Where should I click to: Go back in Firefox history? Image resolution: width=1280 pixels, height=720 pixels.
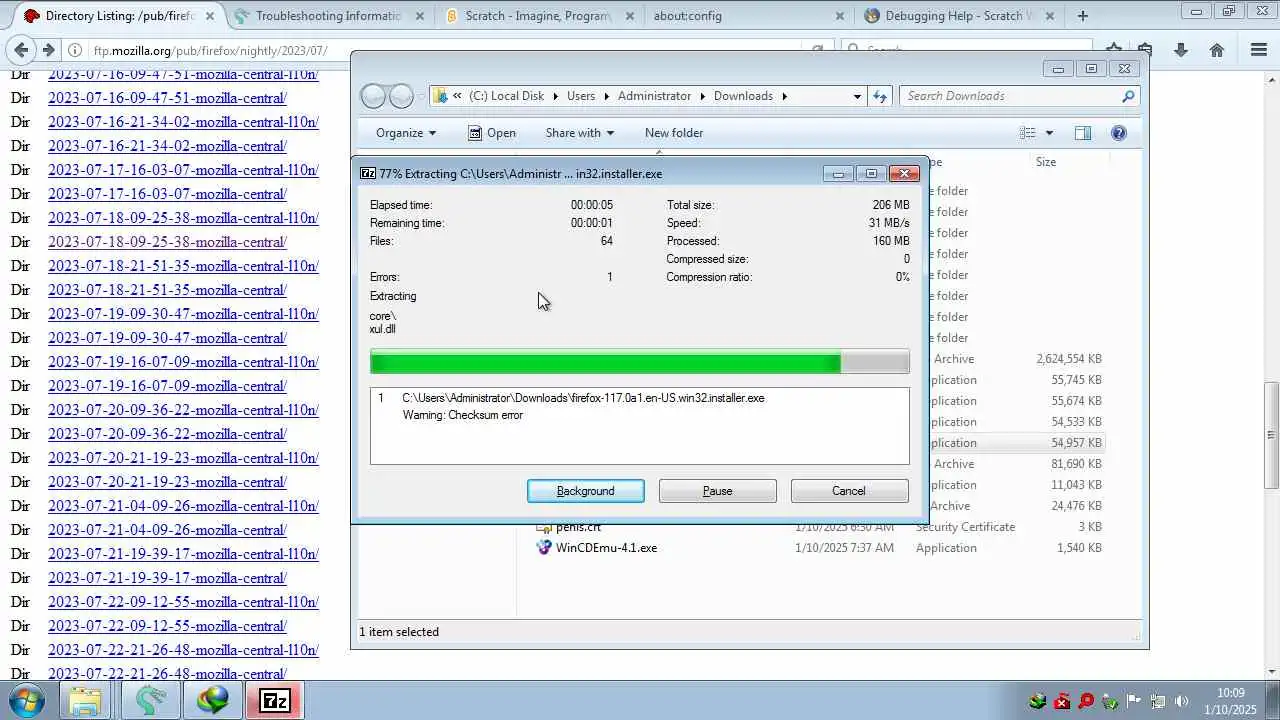(x=22, y=50)
